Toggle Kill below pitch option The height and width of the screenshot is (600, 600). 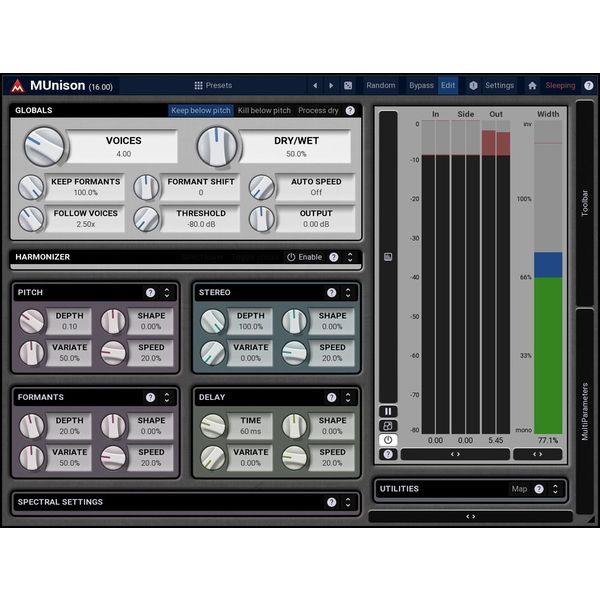click(x=264, y=111)
